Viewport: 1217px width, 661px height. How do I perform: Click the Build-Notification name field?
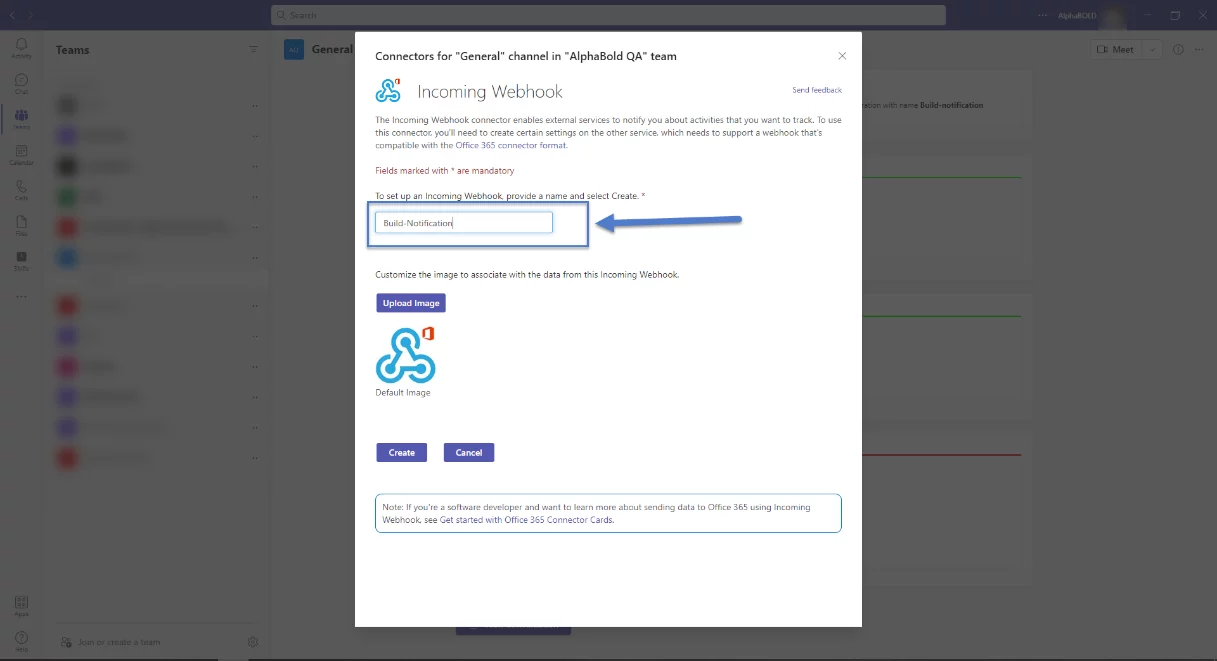(x=464, y=222)
